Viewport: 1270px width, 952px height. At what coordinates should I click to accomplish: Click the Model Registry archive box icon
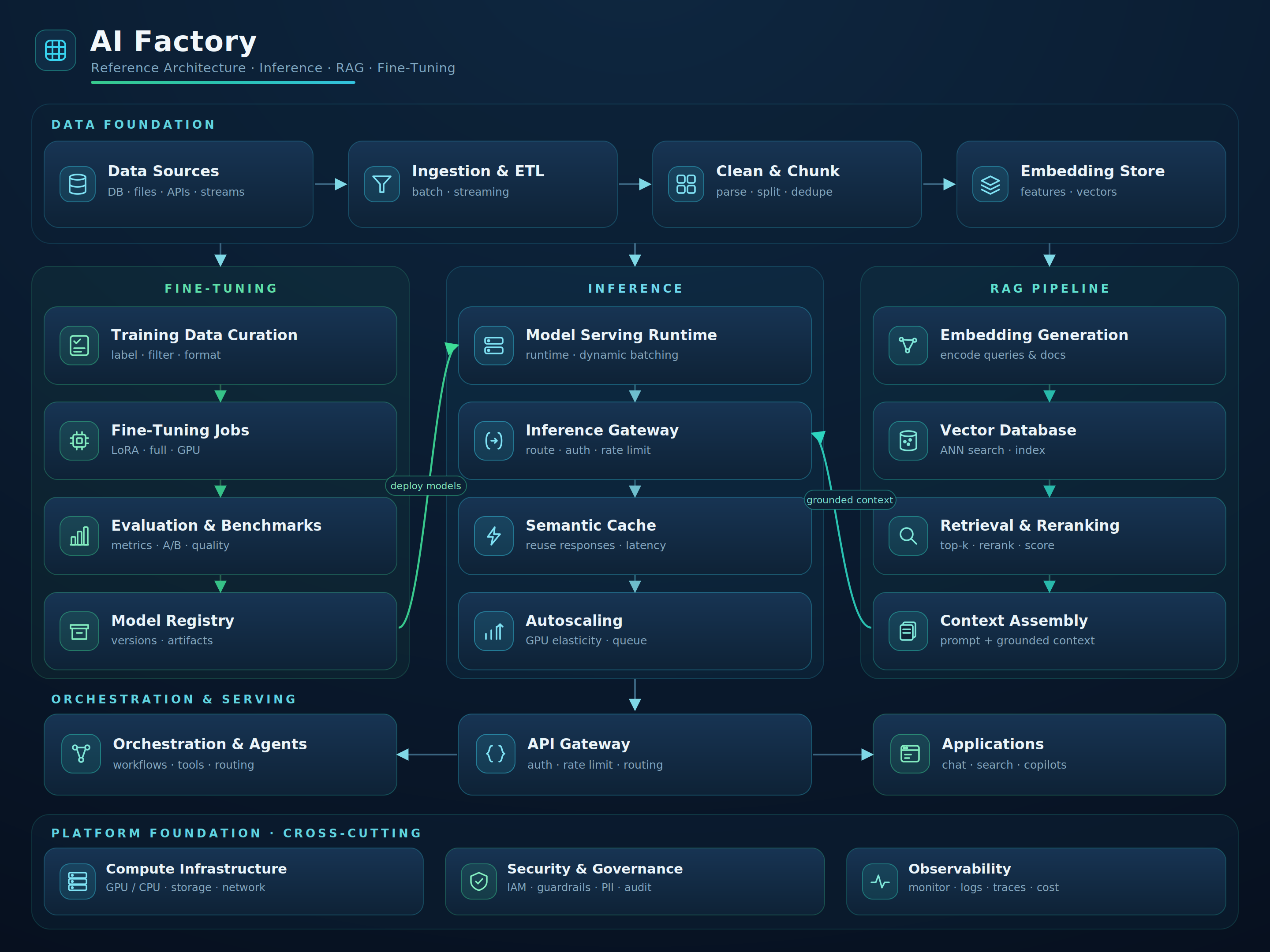pos(79,631)
